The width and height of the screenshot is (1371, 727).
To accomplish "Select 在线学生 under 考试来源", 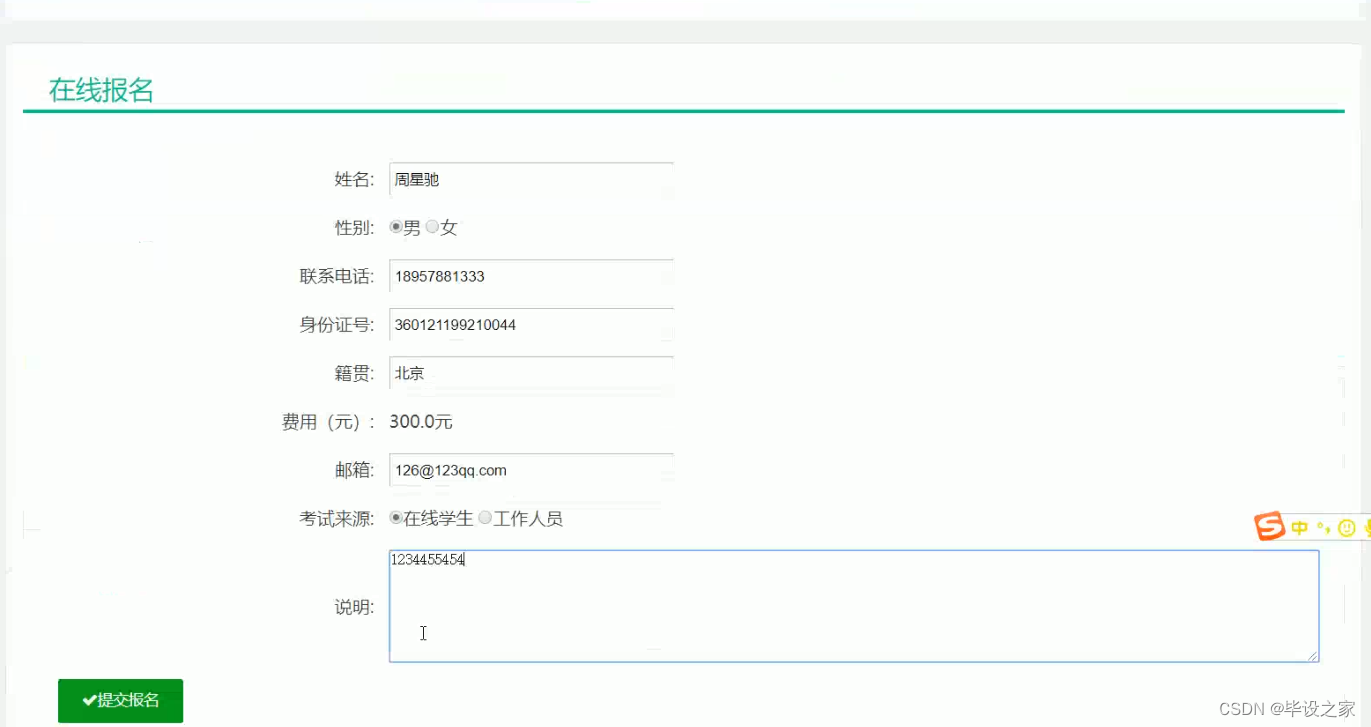I will pyautogui.click(x=397, y=518).
